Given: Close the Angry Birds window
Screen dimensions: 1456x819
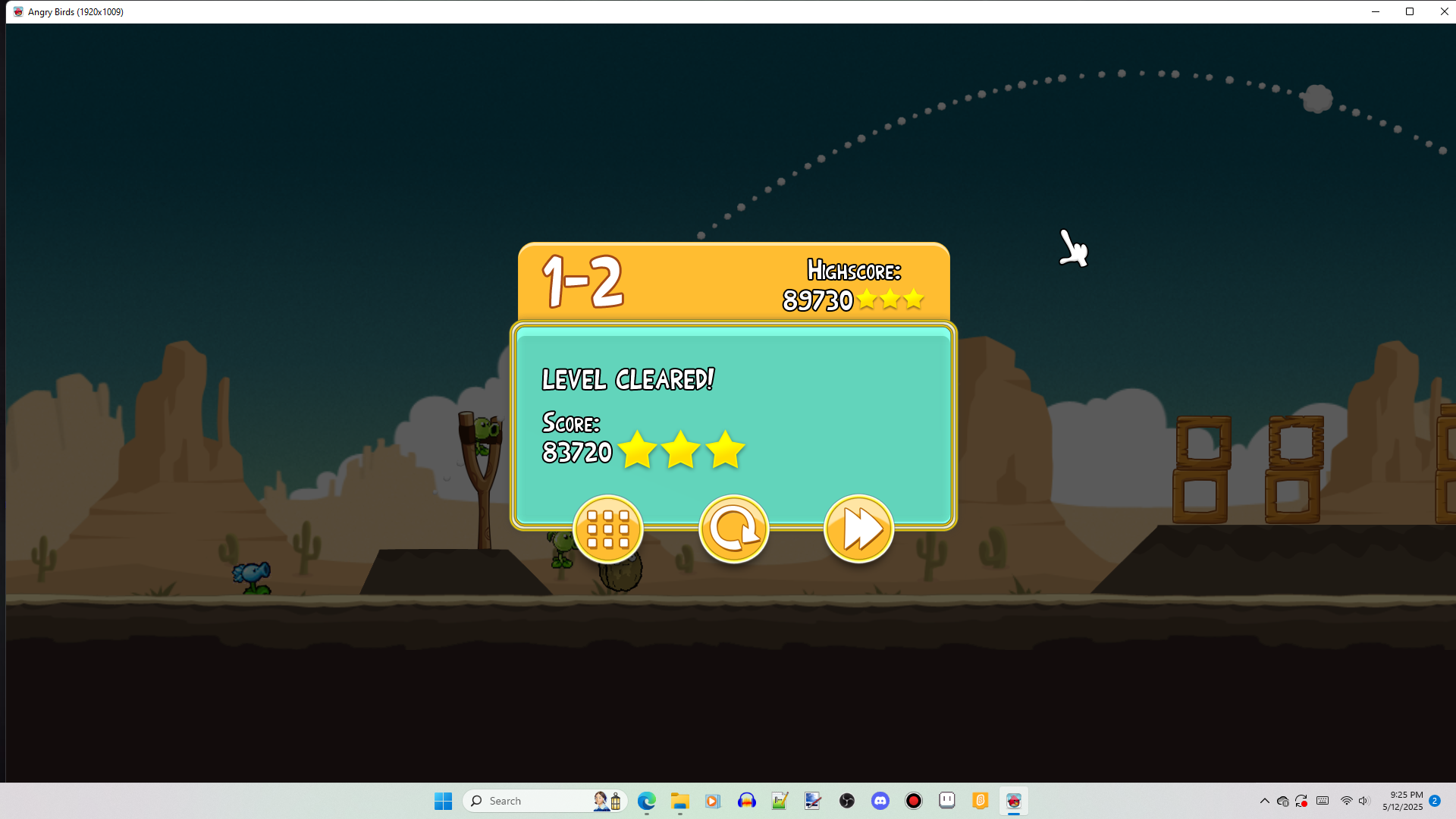Looking at the screenshot, I should click(x=1444, y=11).
